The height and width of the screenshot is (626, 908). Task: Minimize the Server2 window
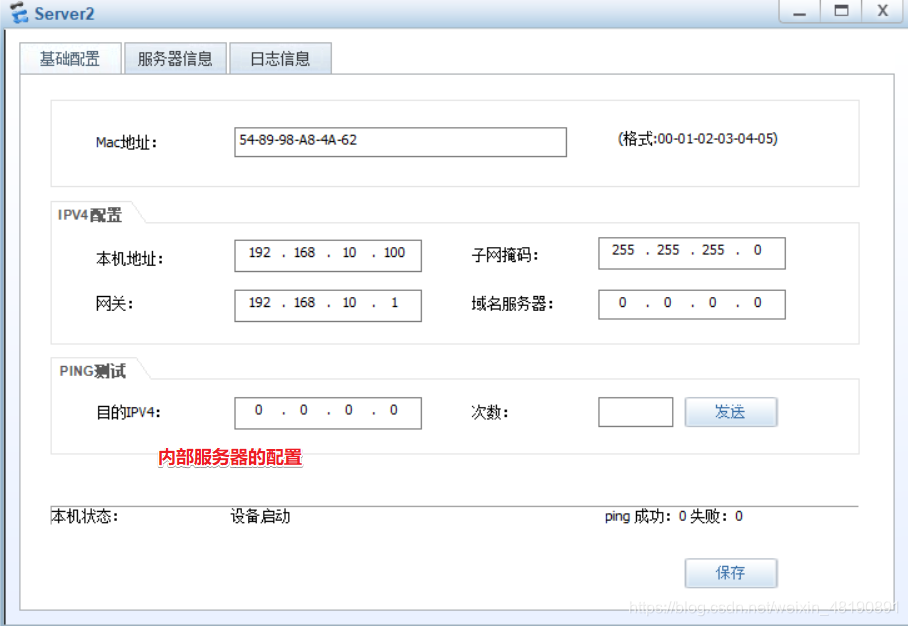[x=800, y=12]
